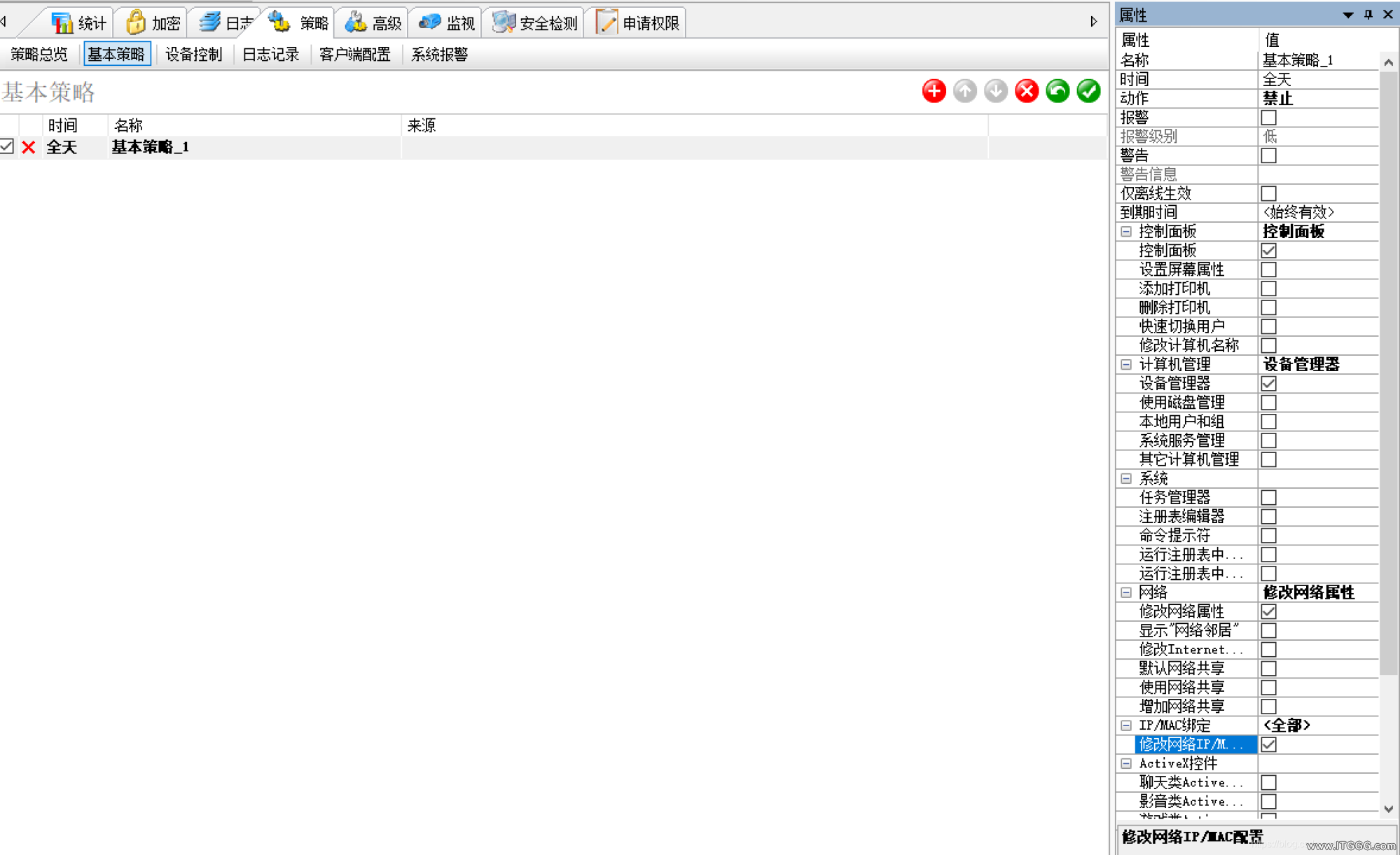The width and height of the screenshot is (1400, 855).
Task: Uncheck the 控制面板 checkbox
Action: coord(1268,250)
